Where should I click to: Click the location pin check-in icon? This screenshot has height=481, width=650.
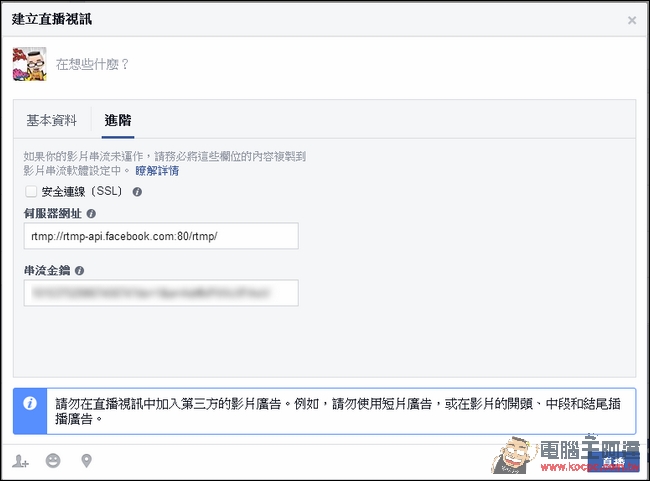(x=86, y=461)
